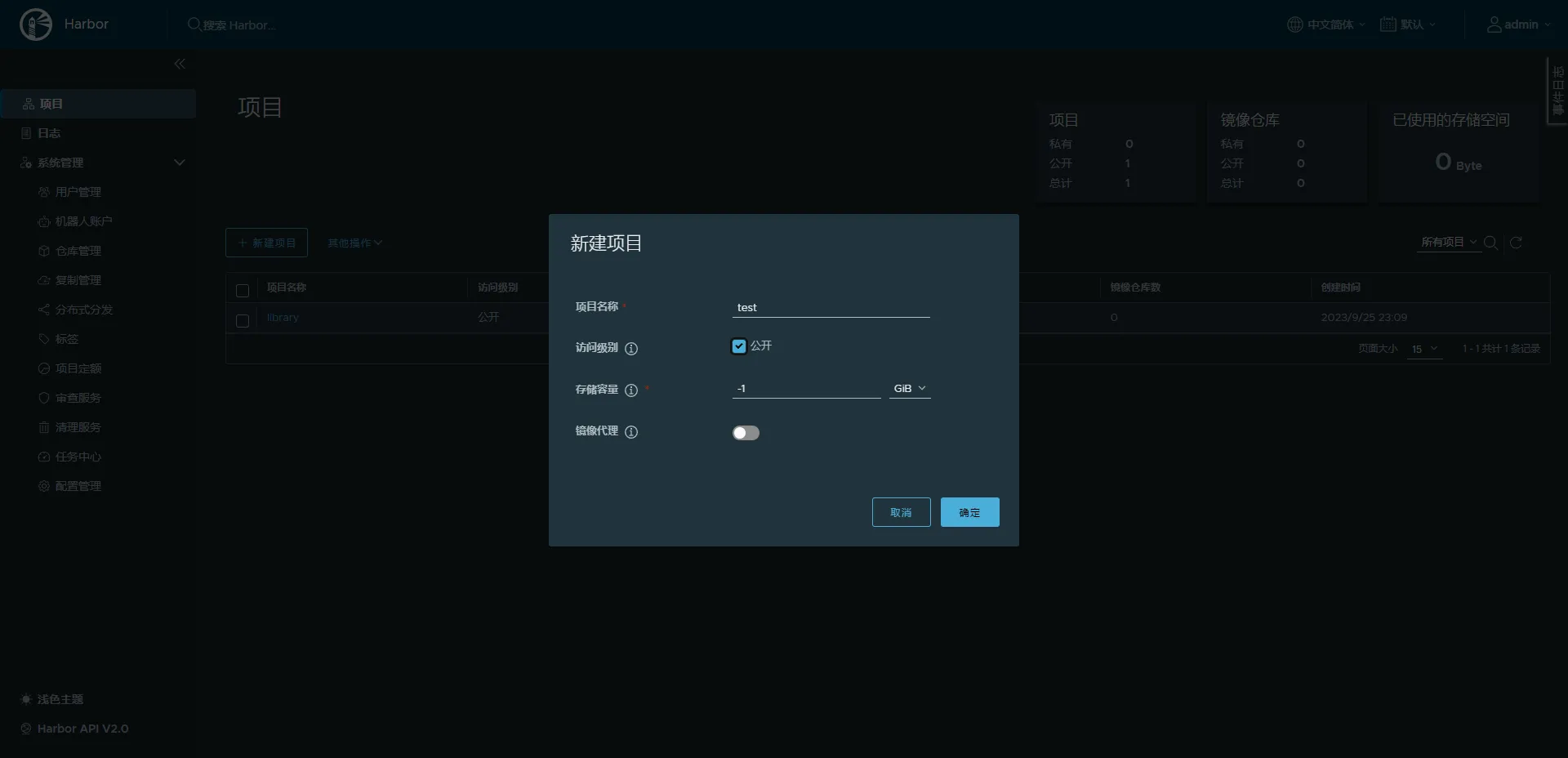Click the 项目名称 input field containing test

coord(831,307)
